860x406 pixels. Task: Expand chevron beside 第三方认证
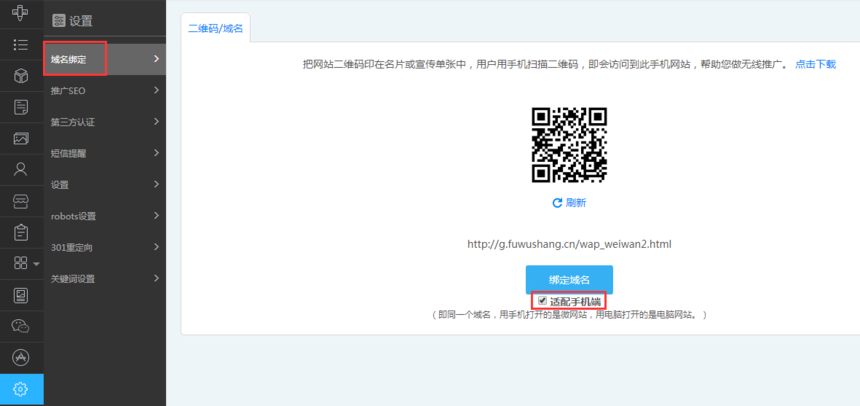pyautogui.click(x=157, y=121)
